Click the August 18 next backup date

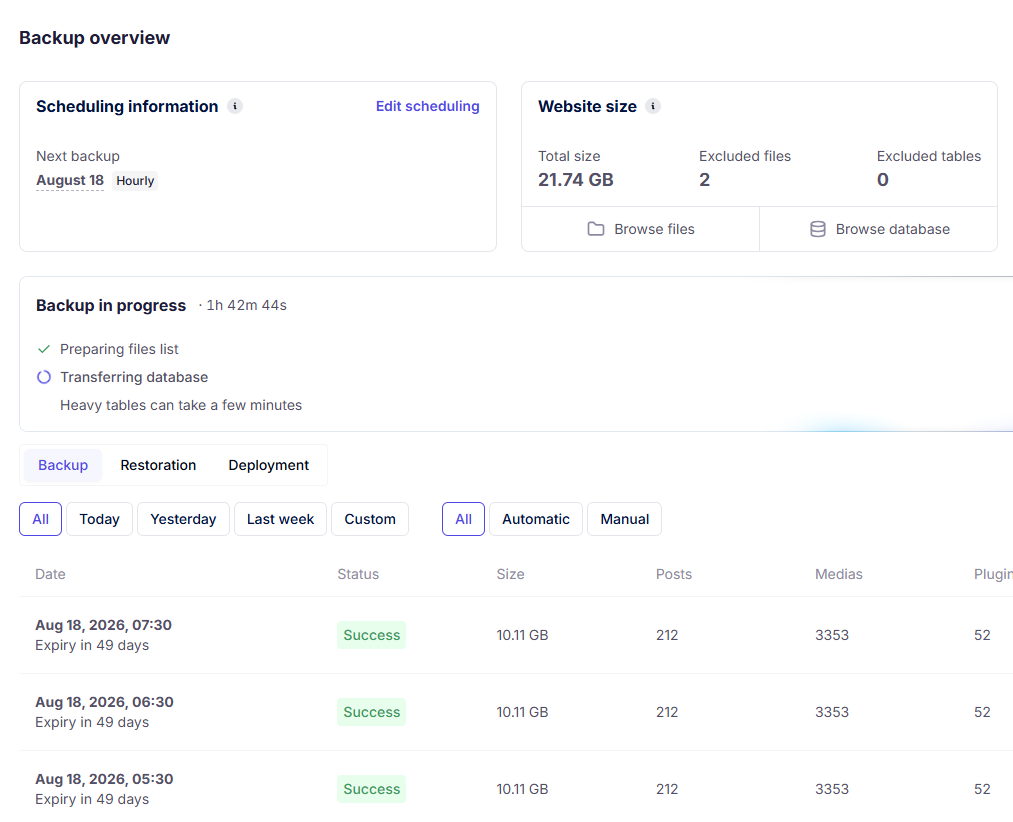tap(70, 180)
